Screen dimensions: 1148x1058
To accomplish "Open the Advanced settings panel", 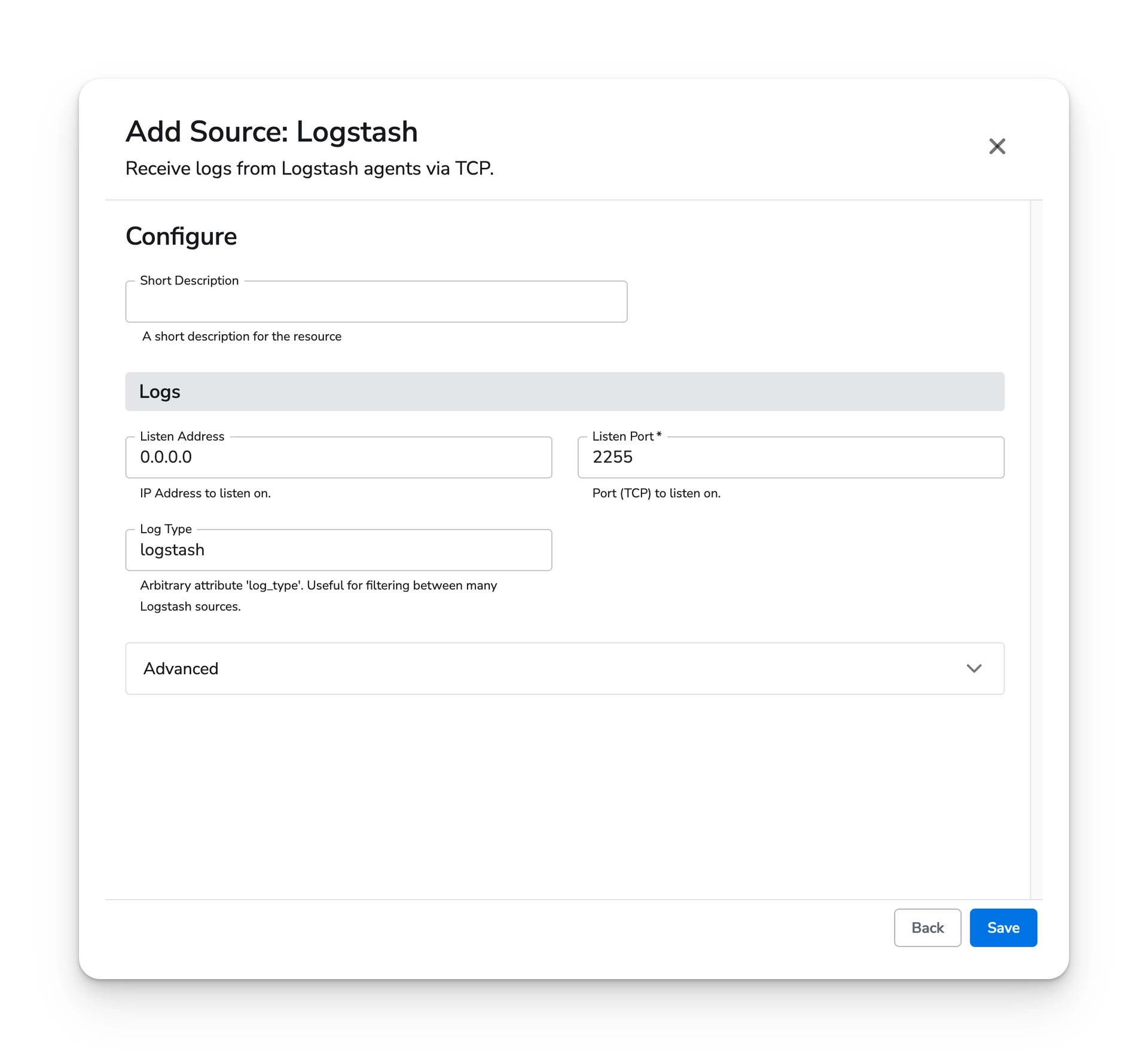I will point(564,668).
